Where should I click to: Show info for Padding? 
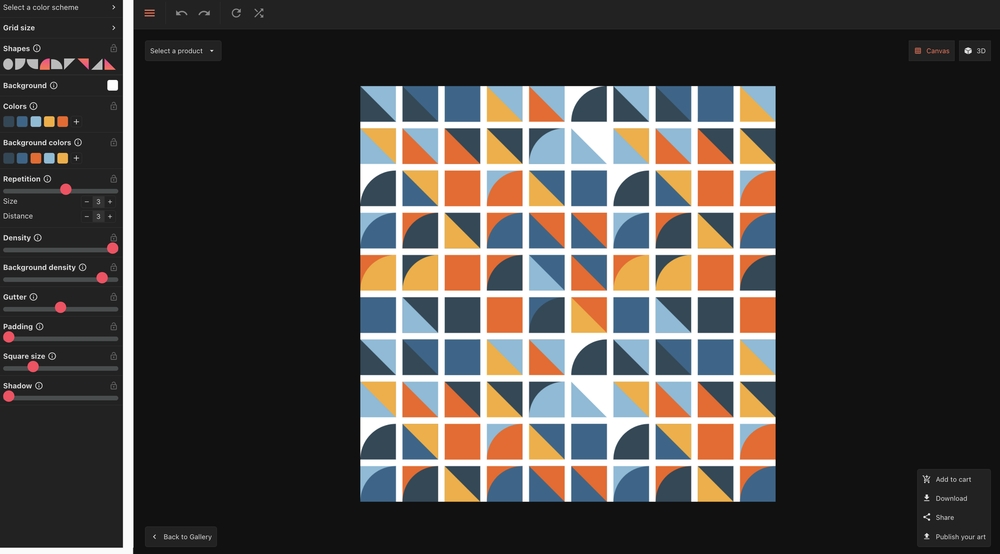[x=40, y=326]
